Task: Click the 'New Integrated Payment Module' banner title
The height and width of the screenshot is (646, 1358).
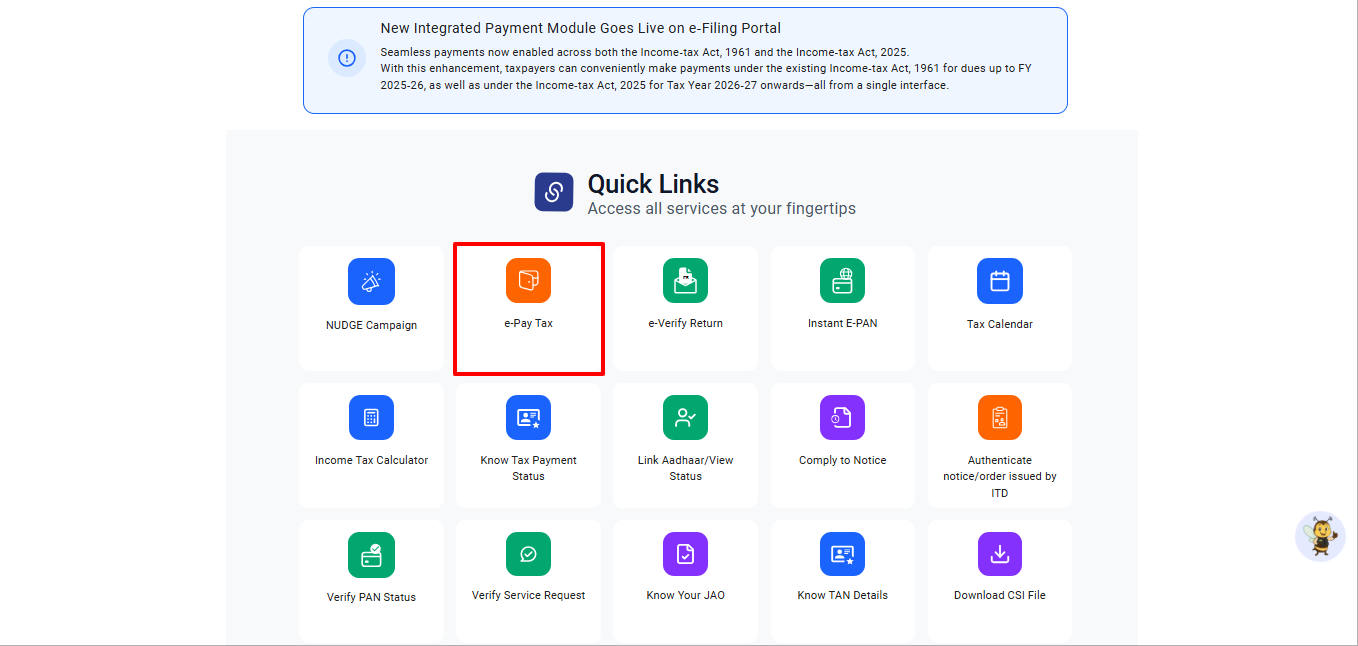Action: 580,28
